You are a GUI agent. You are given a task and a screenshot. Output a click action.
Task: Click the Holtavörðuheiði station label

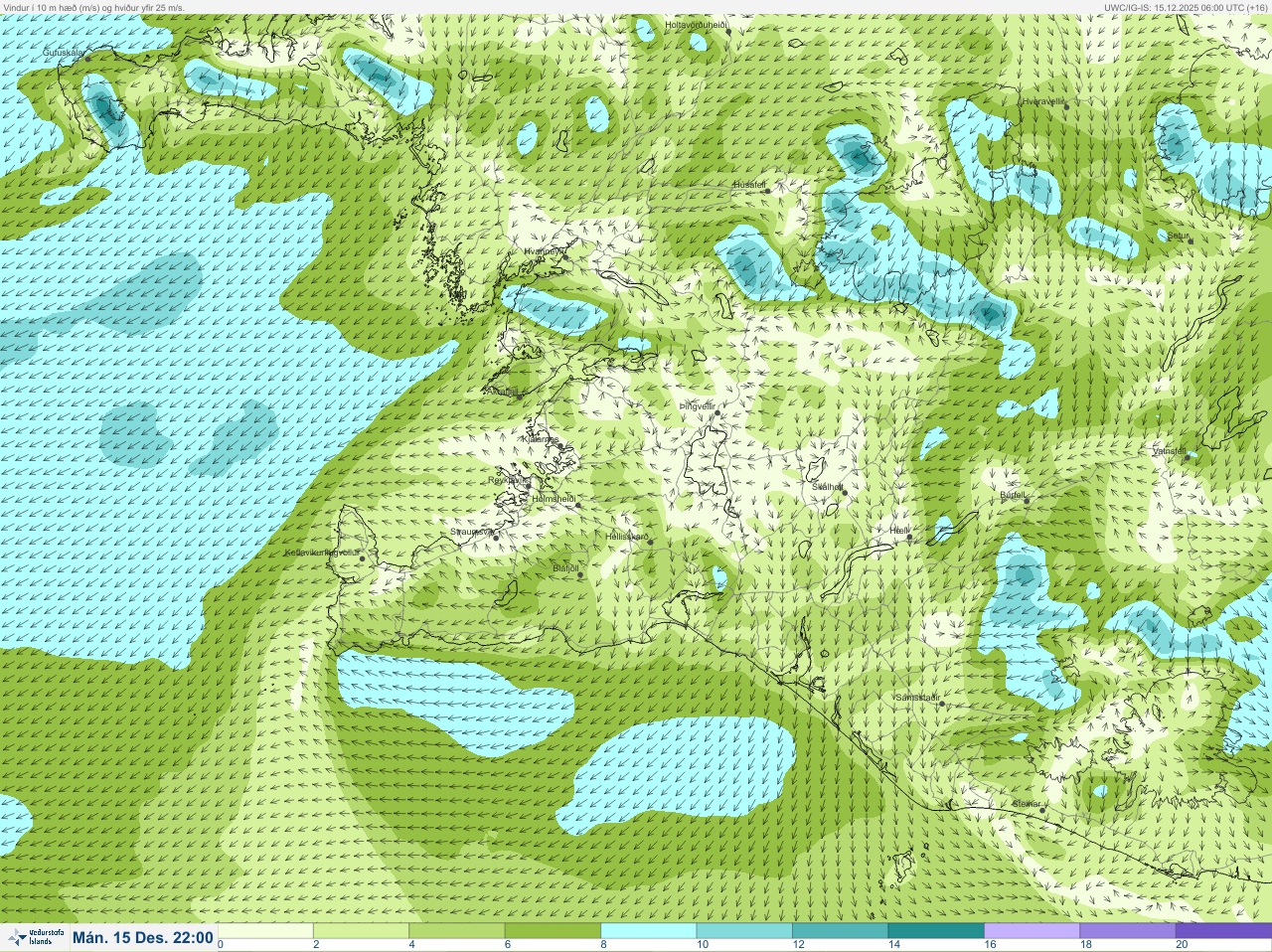[x=696, y=24]
